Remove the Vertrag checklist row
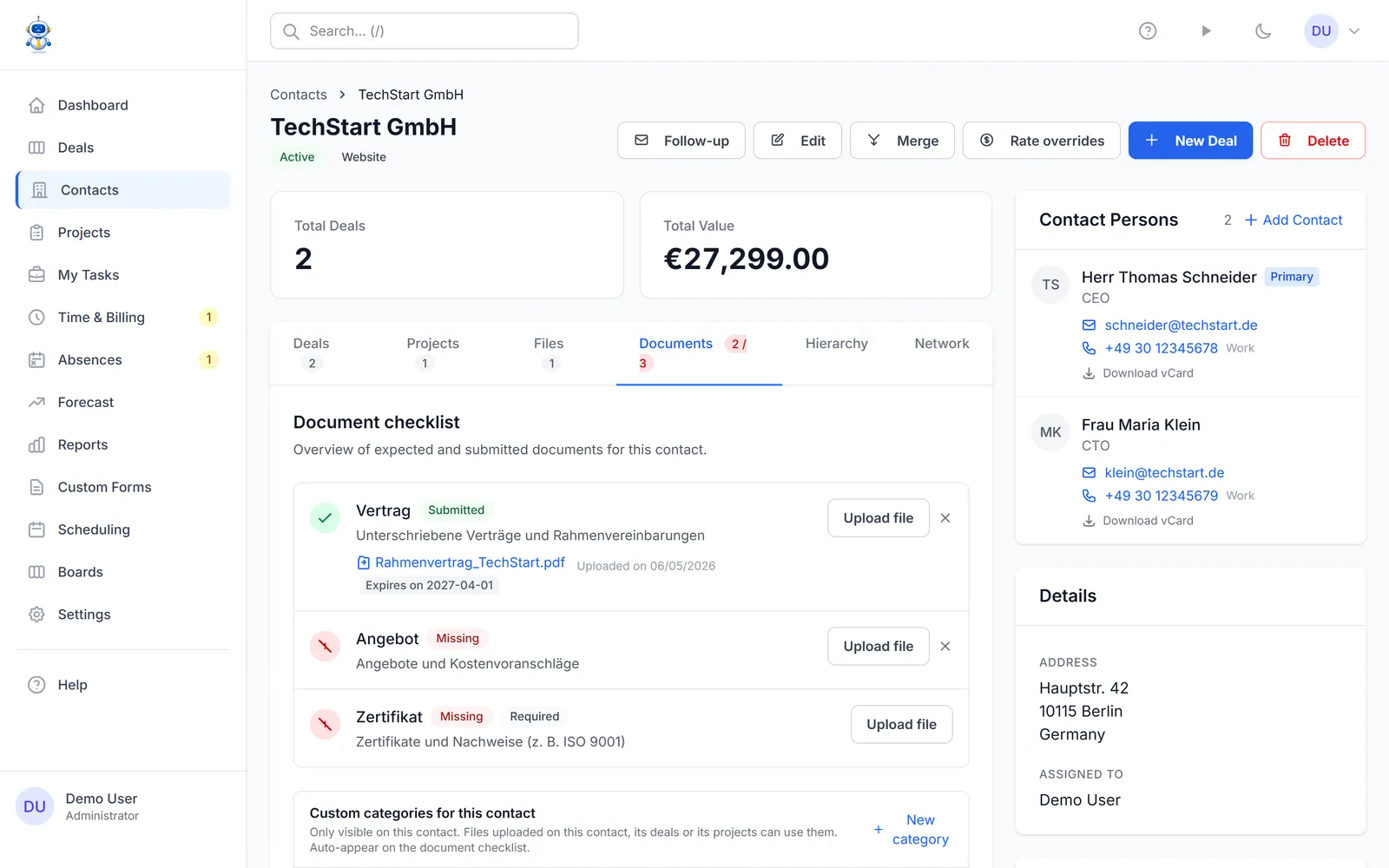The width and height of the screenshot is (1389, 868). (945, 518)
